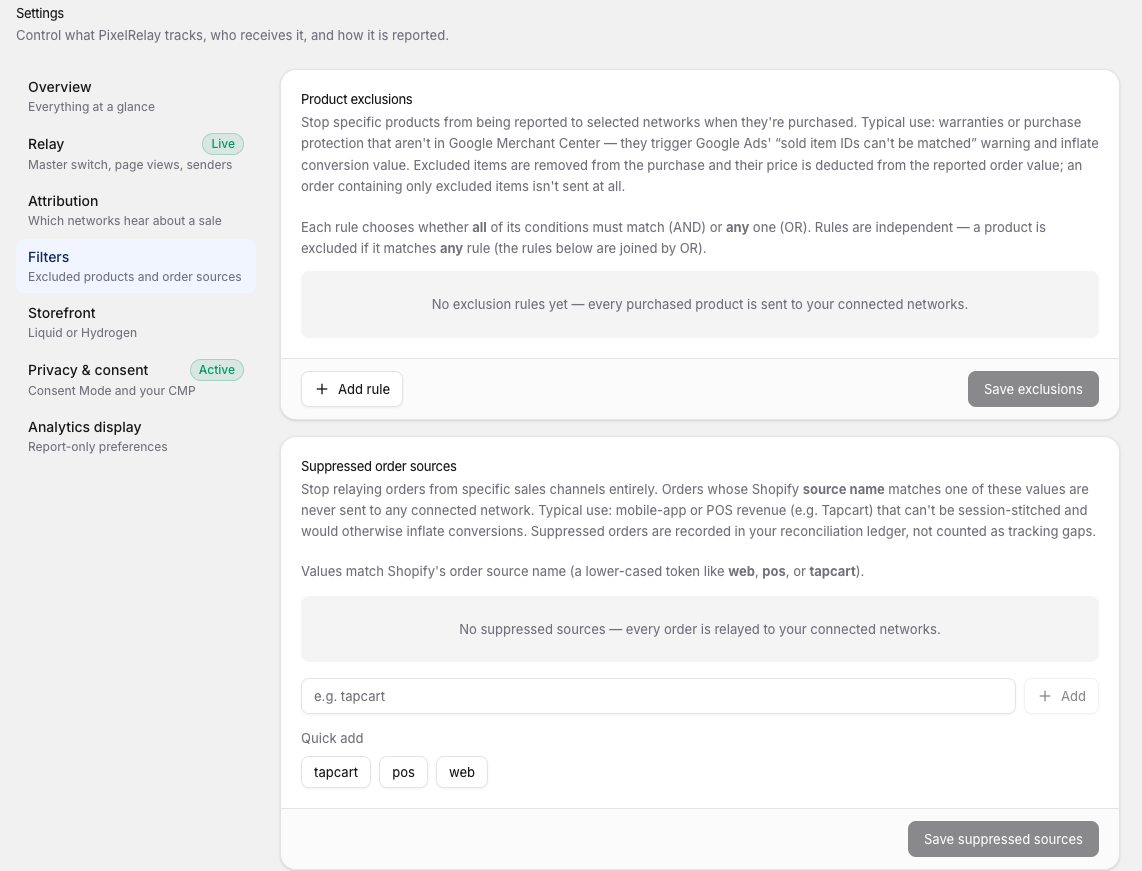Switch to the Attribution section
The image size is (1142, 871).
click(135, 210)
